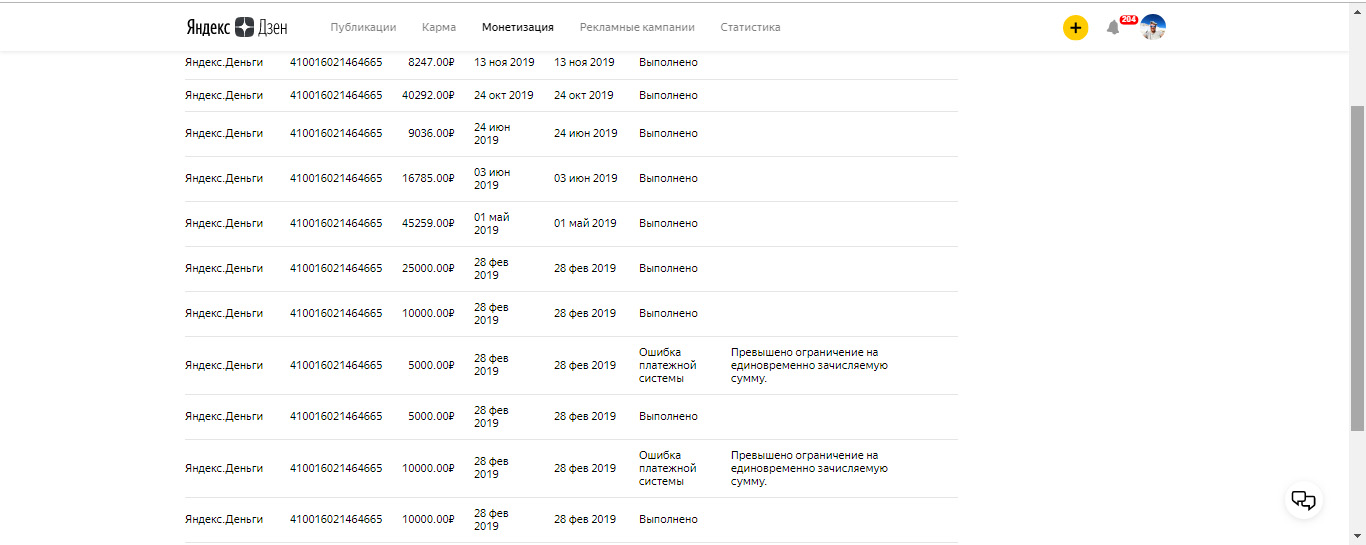
Task: Open the support chat bubble icon
Action: tap(1303, 500)
